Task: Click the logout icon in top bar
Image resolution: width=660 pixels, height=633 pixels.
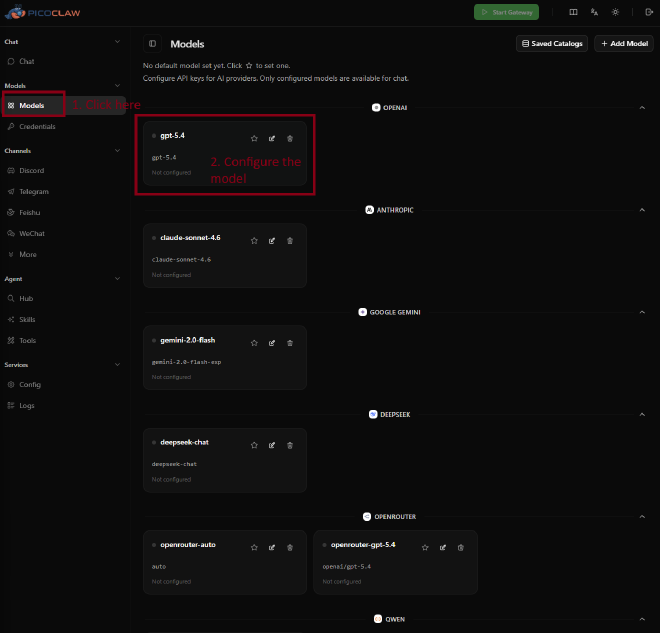Action: (649, 12)
